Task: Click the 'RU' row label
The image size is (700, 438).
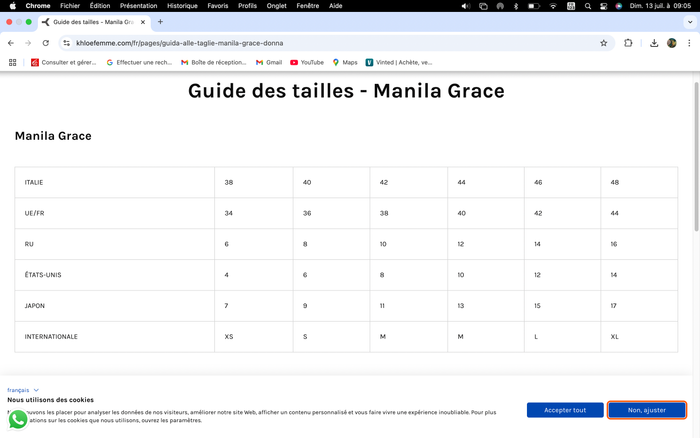Action: (29, 244)
